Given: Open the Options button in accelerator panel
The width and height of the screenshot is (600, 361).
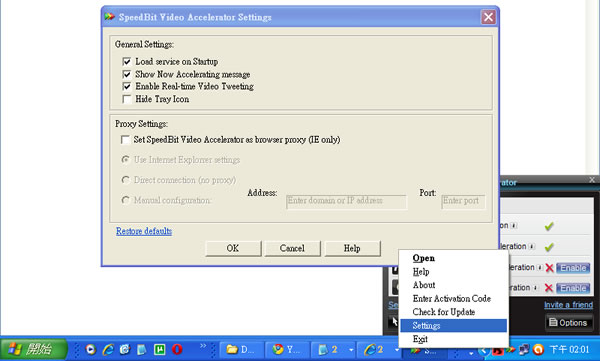Looking at the screenshot, I should (x=568, y=323).
